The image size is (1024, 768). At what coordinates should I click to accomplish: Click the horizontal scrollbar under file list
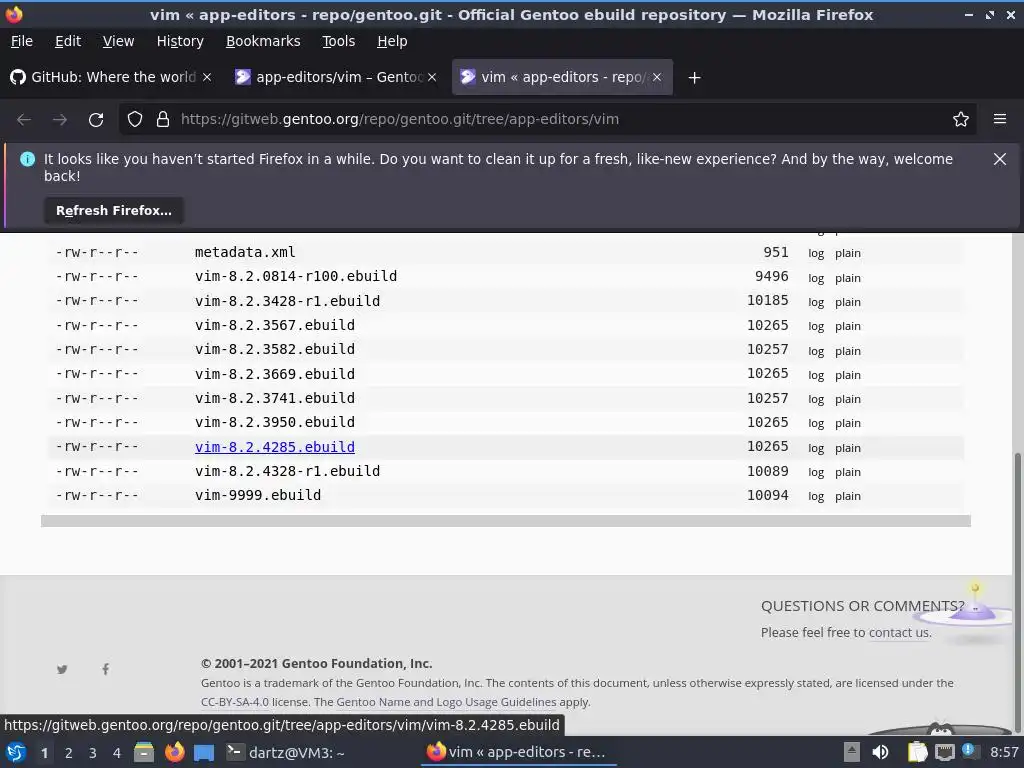tap(505, 521)
